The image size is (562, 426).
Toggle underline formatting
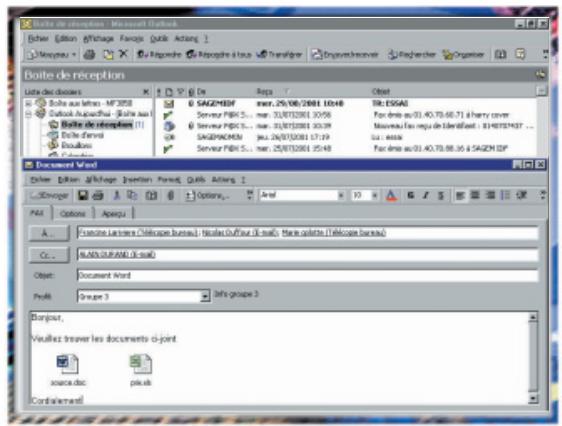441,196
